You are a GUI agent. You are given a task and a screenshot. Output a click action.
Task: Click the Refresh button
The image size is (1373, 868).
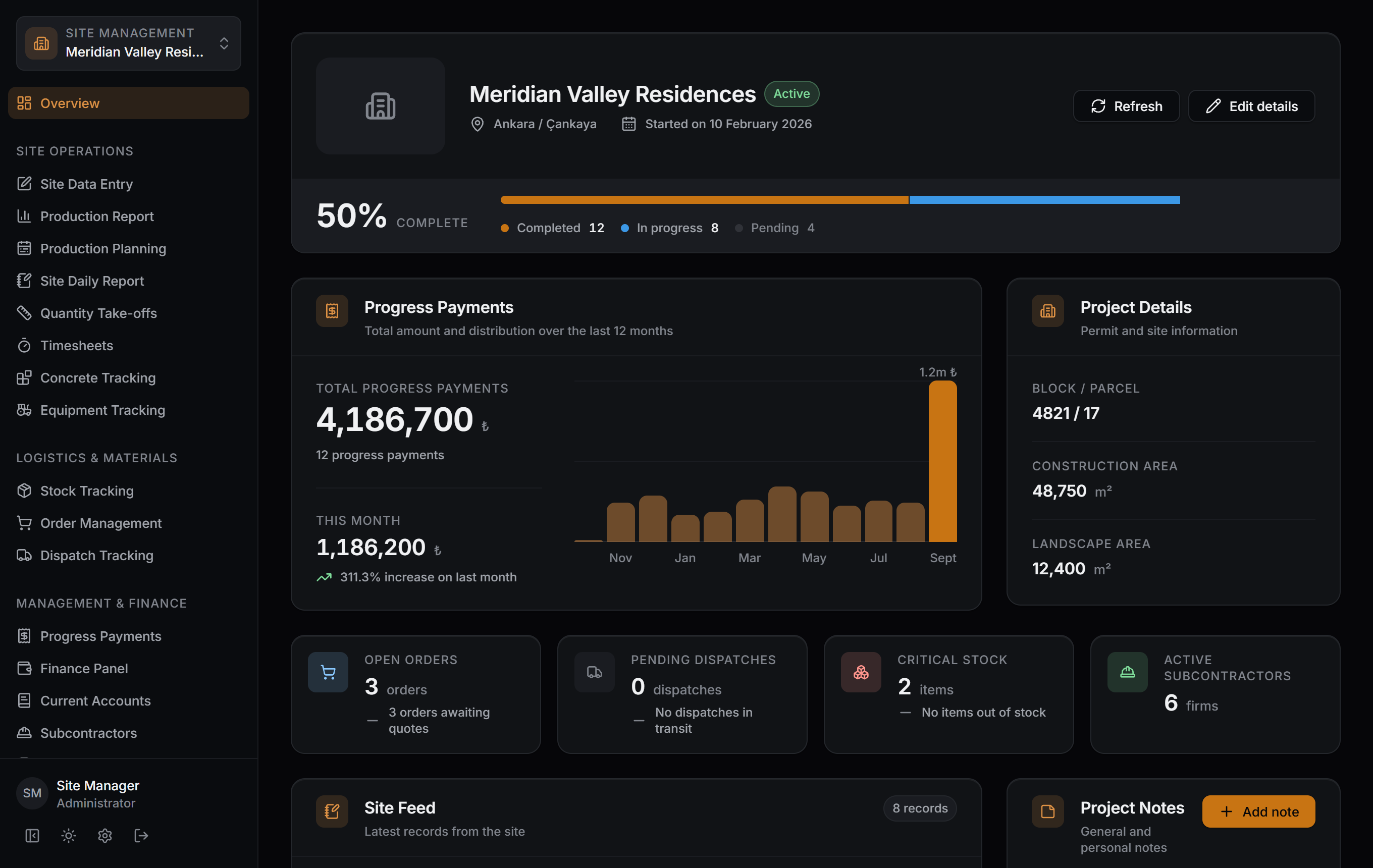[1126, 106]
